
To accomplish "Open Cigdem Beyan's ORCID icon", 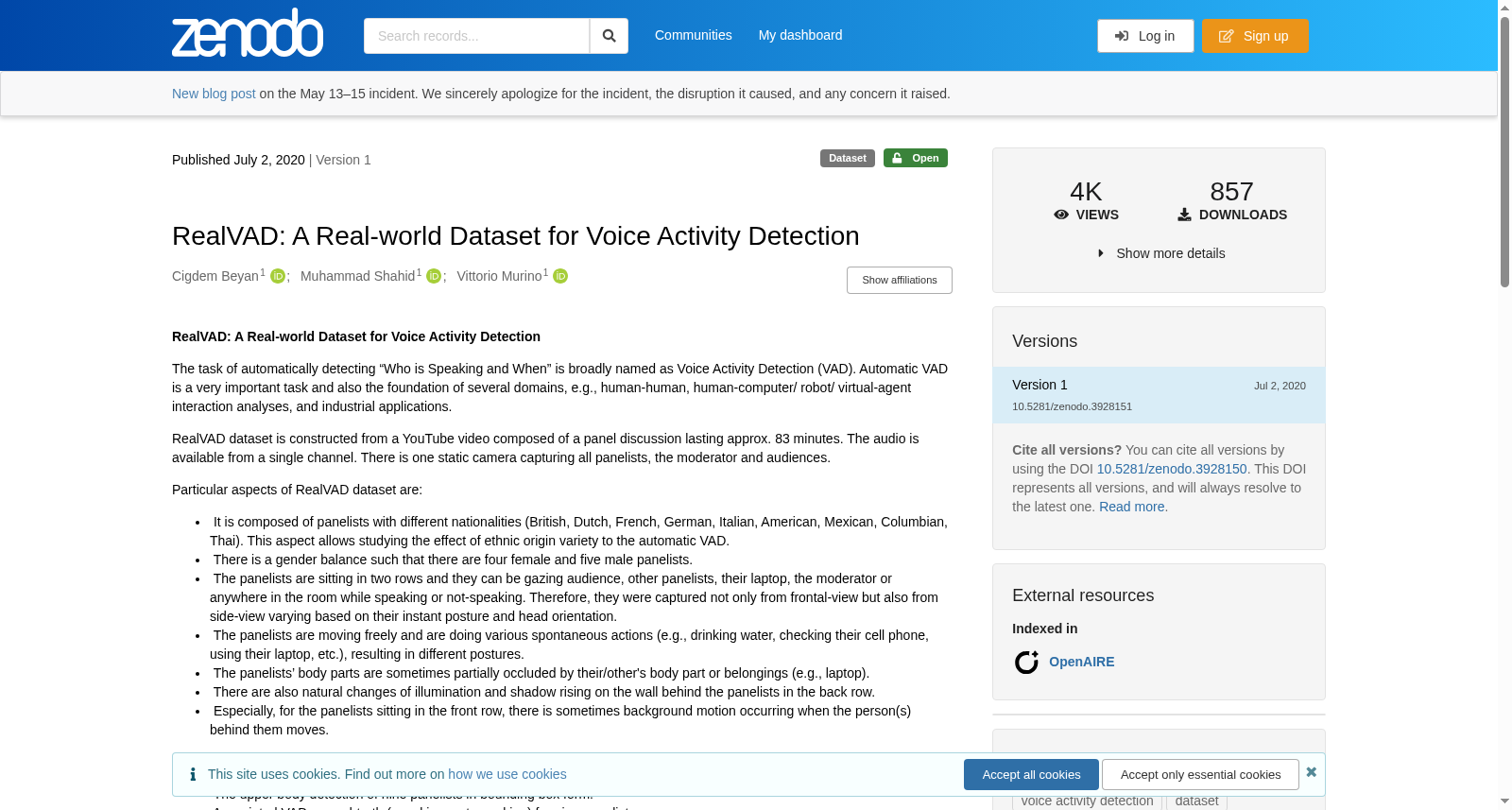I will coord(278,276).
